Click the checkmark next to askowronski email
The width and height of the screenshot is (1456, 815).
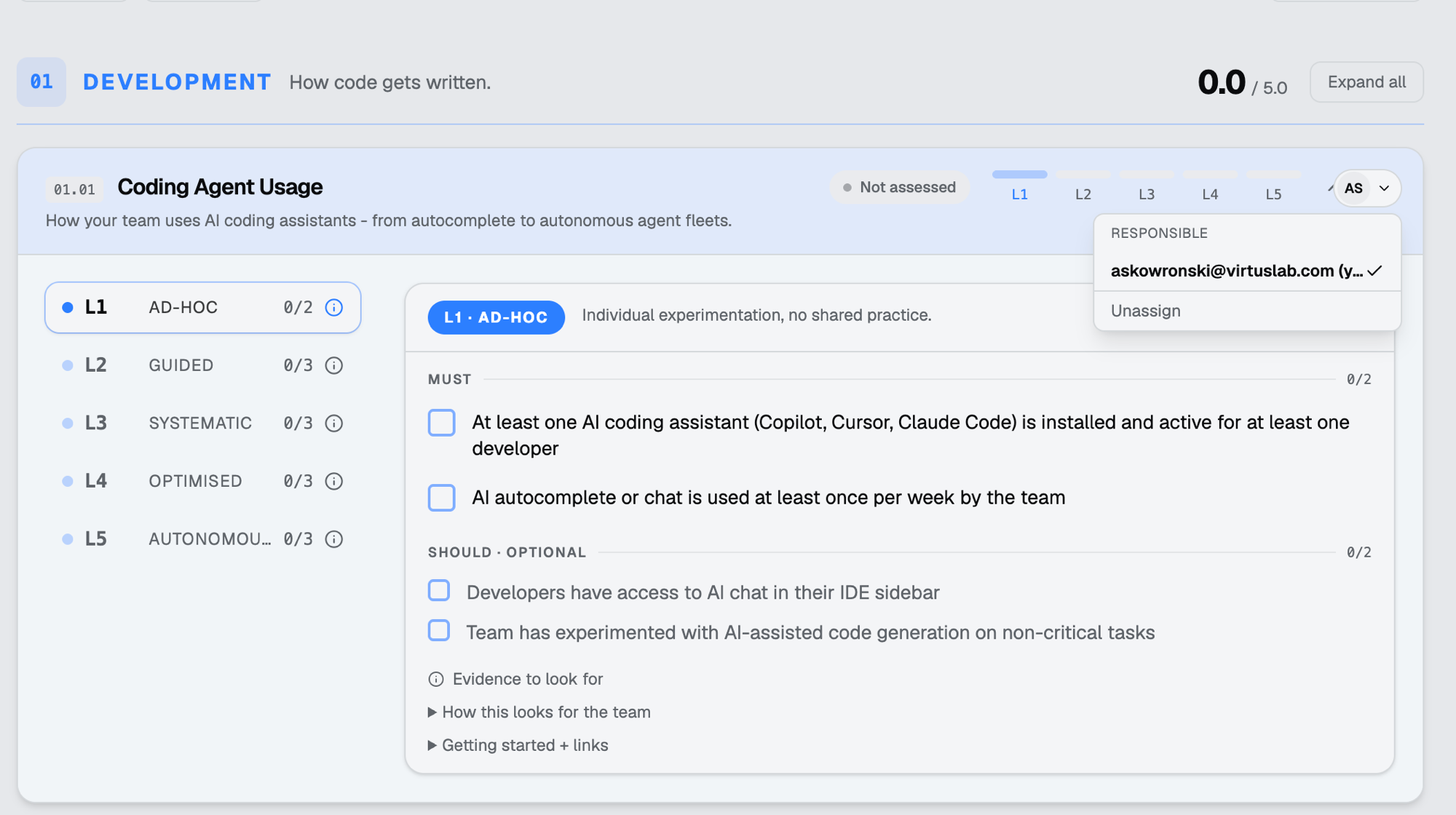tap(1374, 271)
